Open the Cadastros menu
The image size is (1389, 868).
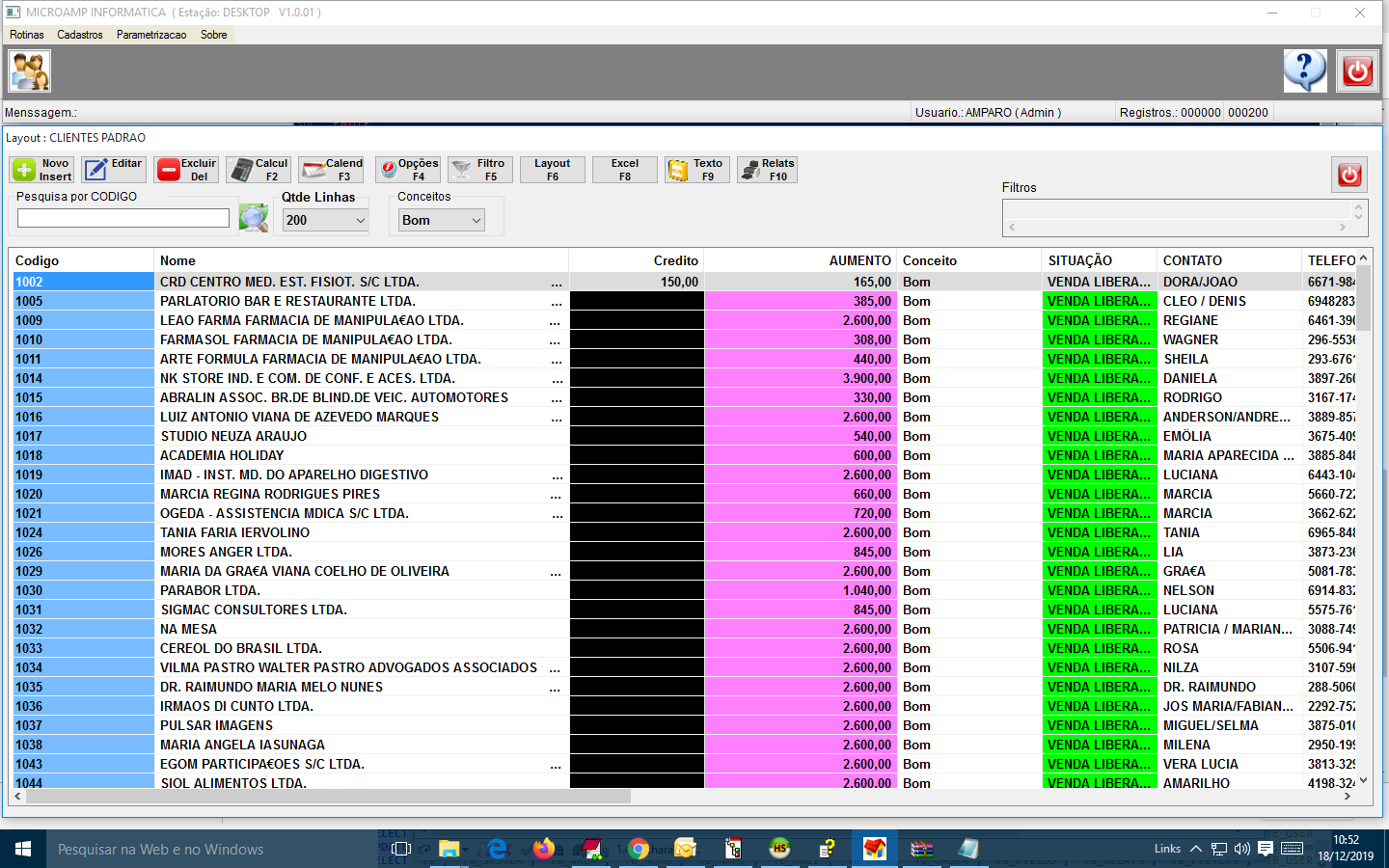(79, 35)
